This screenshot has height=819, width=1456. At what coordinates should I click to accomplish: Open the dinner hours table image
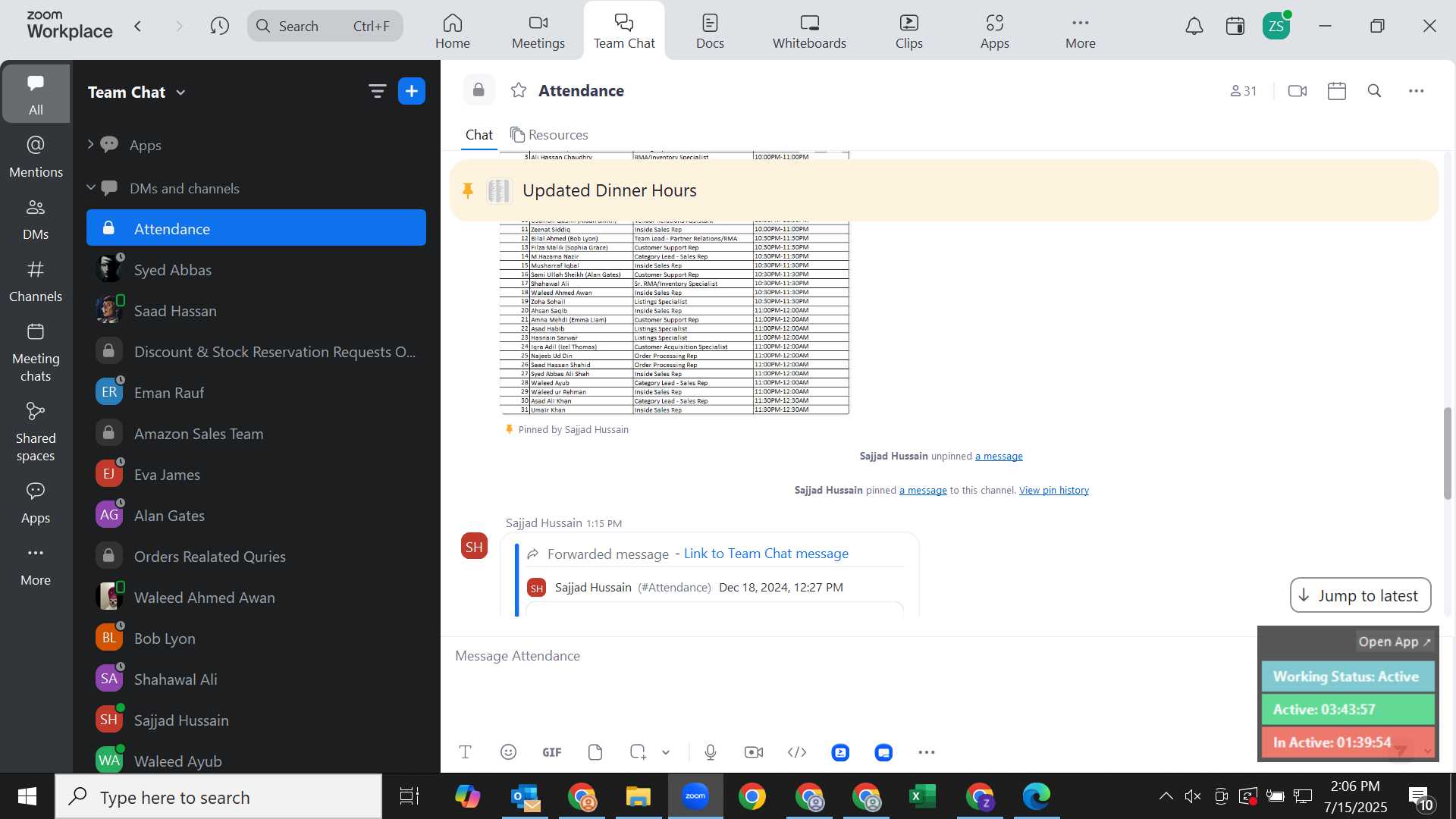[674, 318]
